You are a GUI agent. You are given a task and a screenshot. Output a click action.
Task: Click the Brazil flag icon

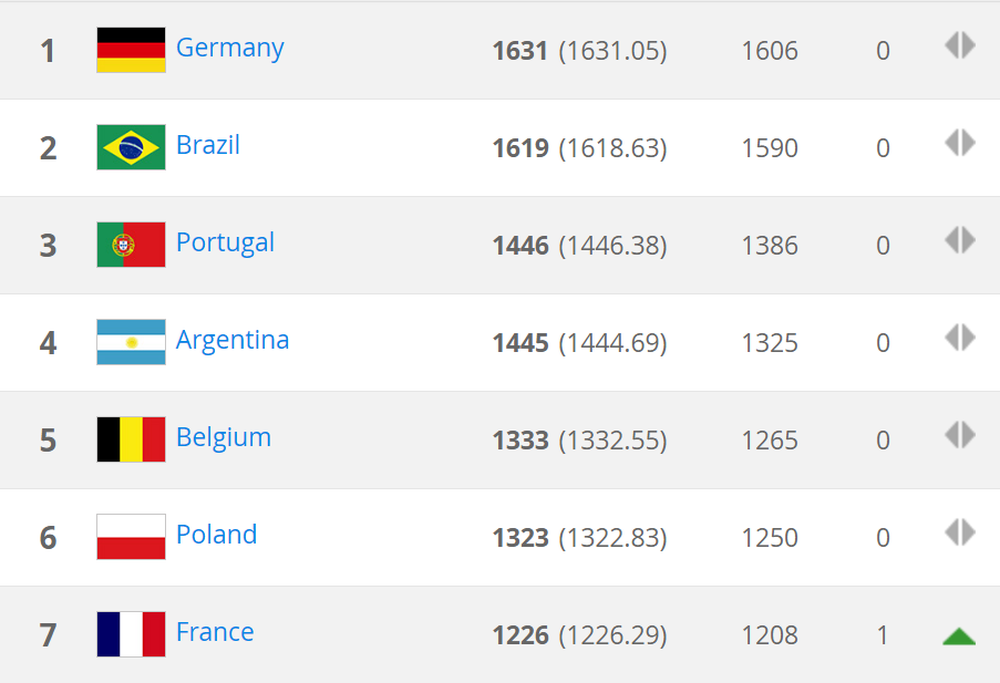tap(131, 147)
